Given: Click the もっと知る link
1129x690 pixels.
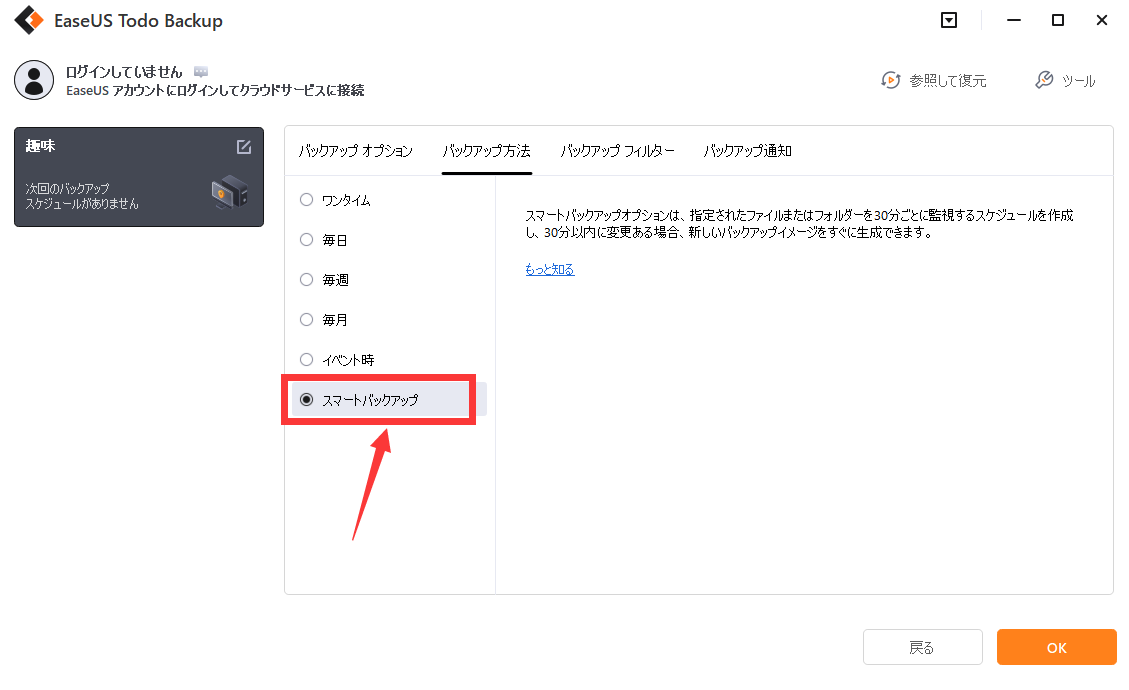Looking at the screenshot, I should tap(549, 270).
